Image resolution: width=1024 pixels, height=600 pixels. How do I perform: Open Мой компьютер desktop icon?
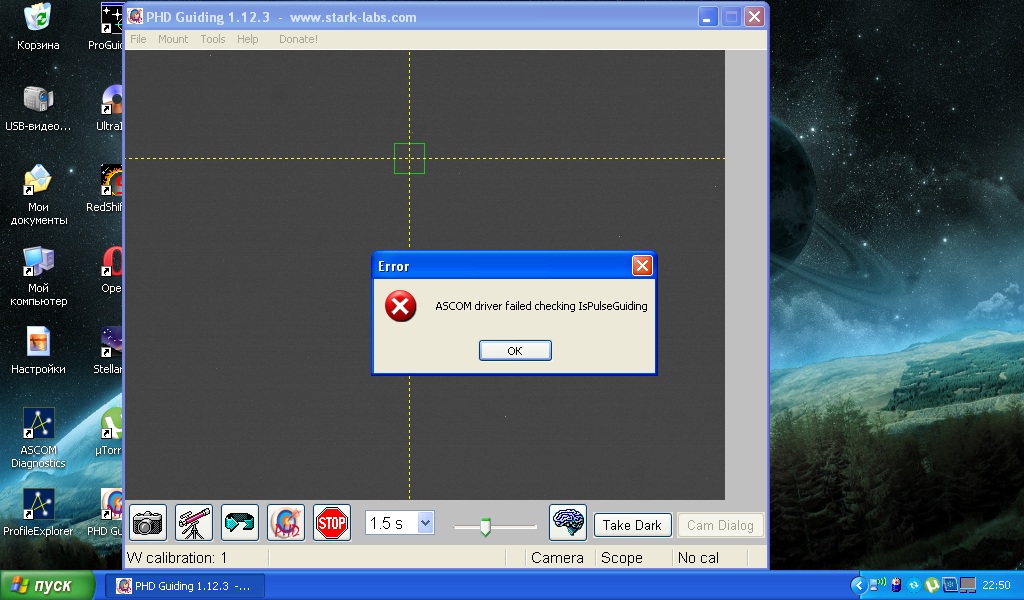(38, 275)
